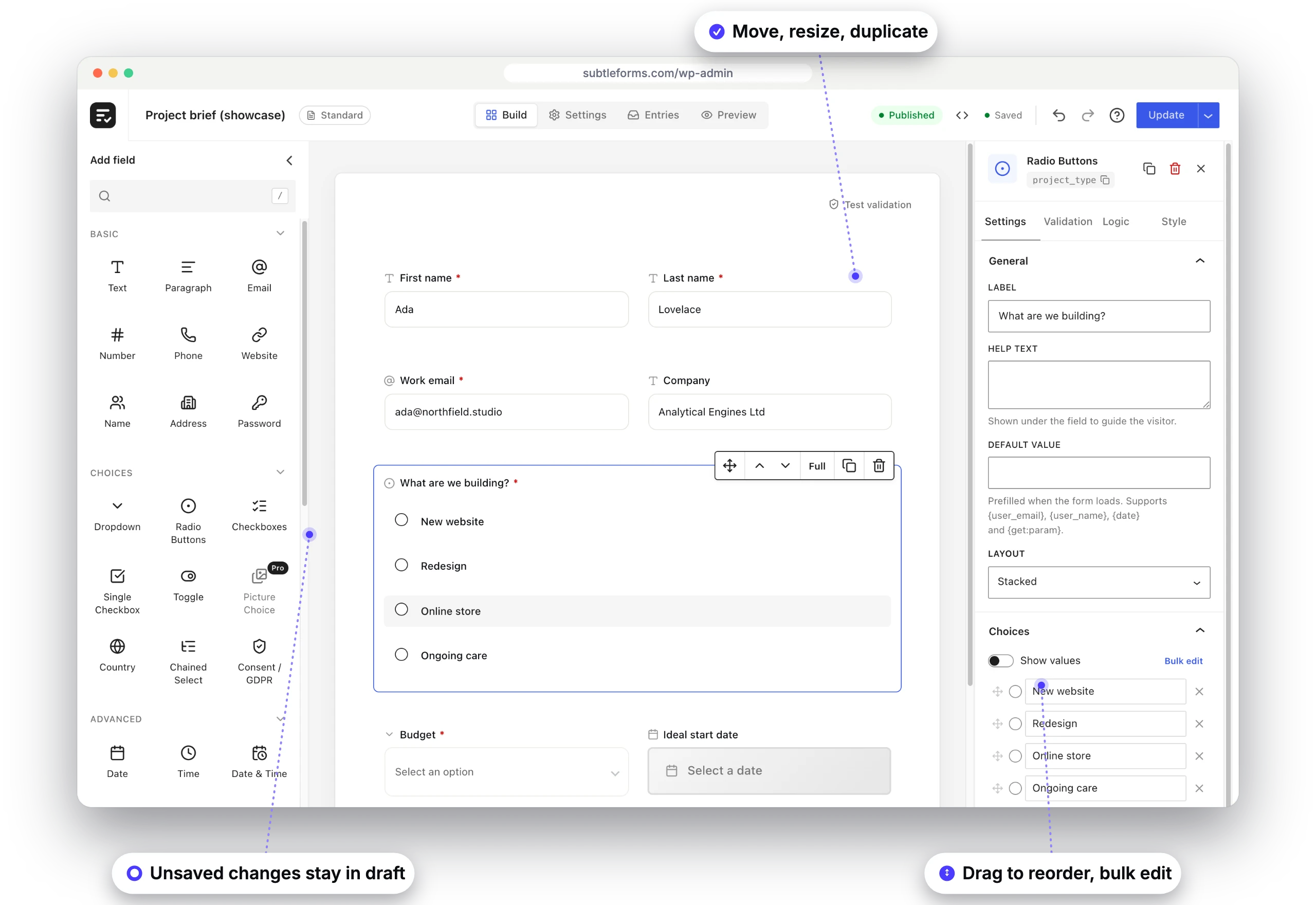Click the Bulk edit link
The width and height of the screenshot is (1316, 905).
[x=1183, y=661]
